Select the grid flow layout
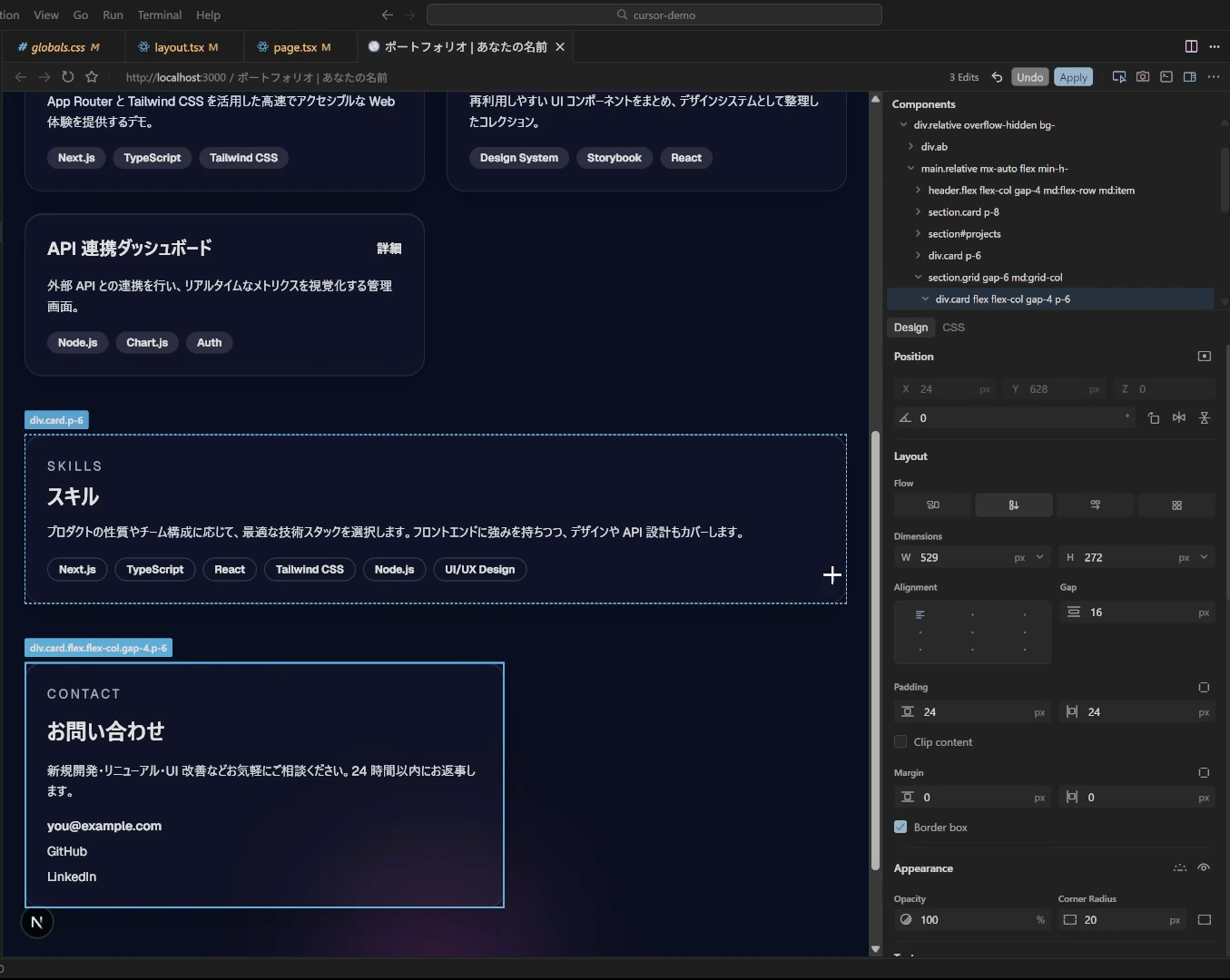1230x980 pixels. click(x=1176, y=505)
